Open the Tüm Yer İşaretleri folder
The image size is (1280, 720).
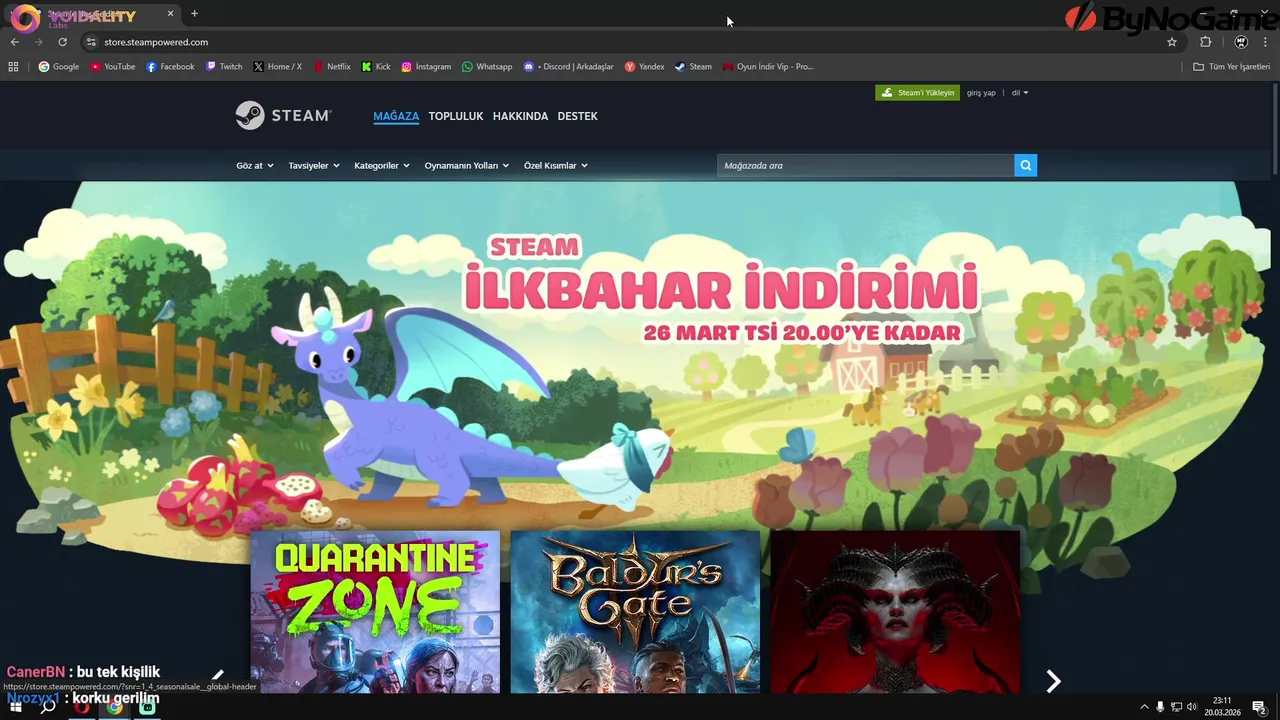tap(1231, 67)
